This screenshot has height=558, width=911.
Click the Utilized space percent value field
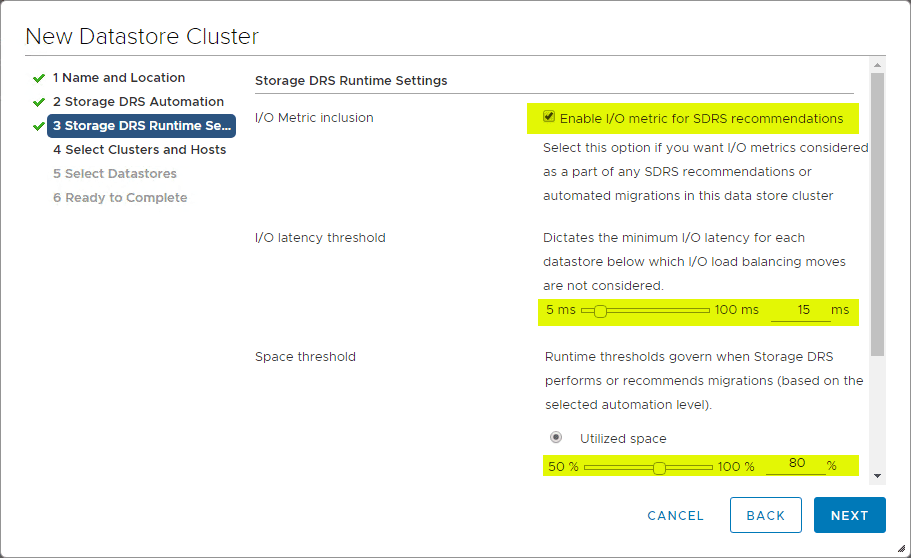[x=796, y=464]
